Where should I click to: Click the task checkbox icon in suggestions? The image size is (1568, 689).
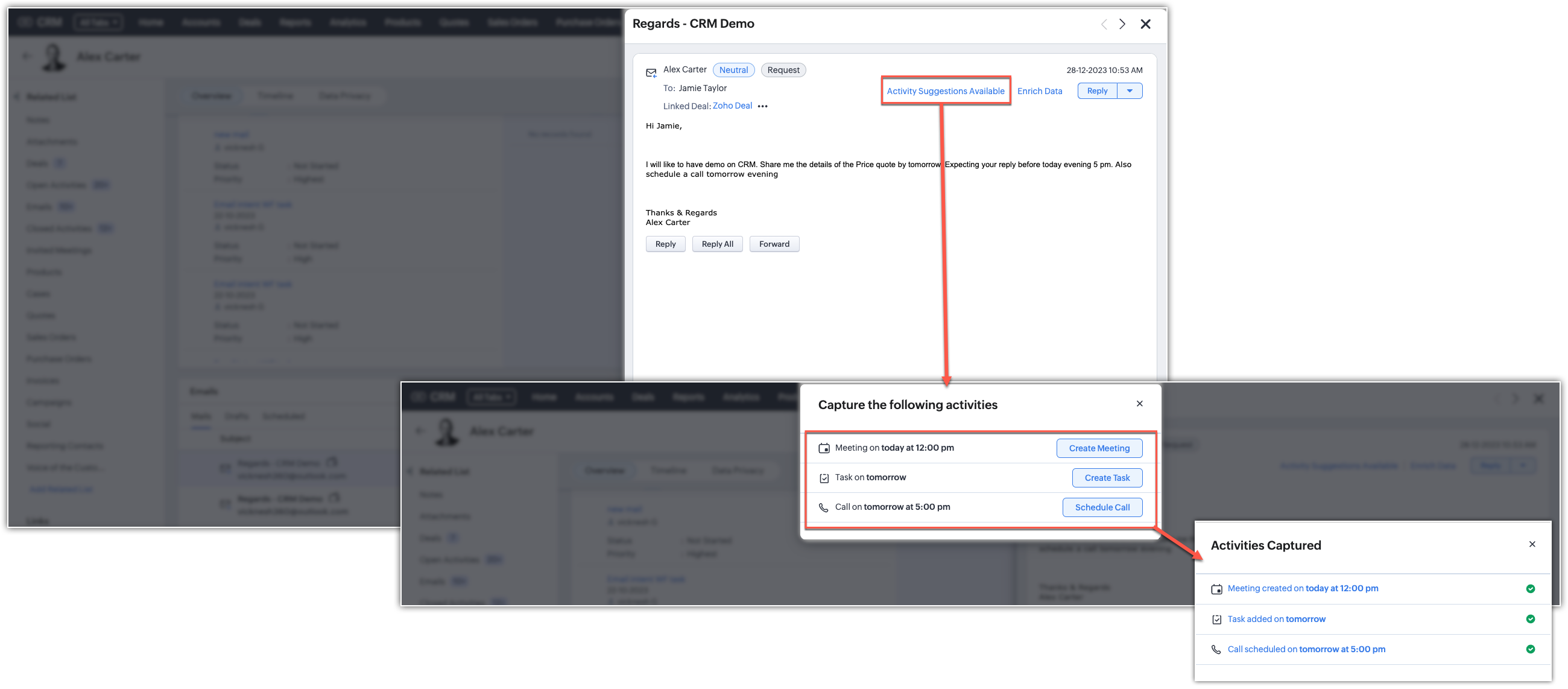click(x=824, y=478)
